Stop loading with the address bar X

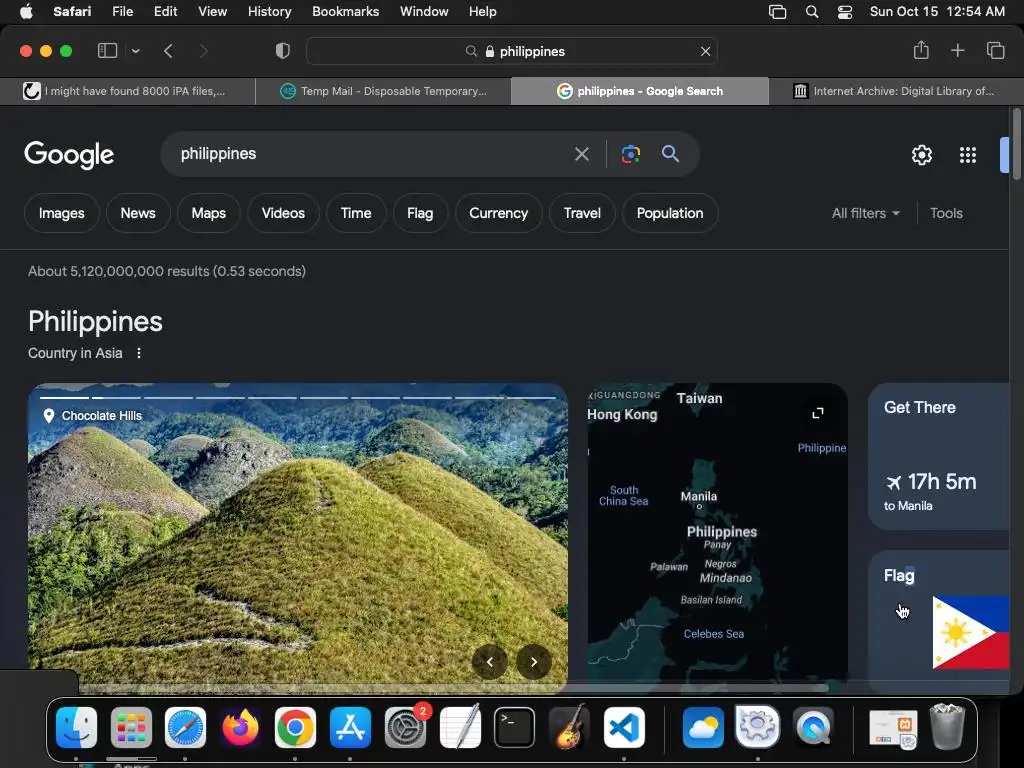coord(705,51)
